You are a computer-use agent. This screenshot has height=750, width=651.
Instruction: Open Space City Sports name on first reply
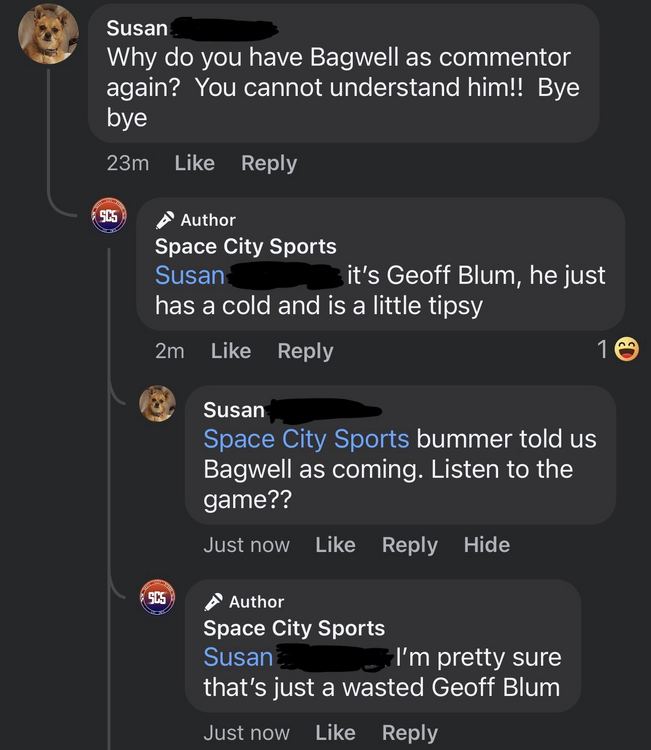coord(245,247)
